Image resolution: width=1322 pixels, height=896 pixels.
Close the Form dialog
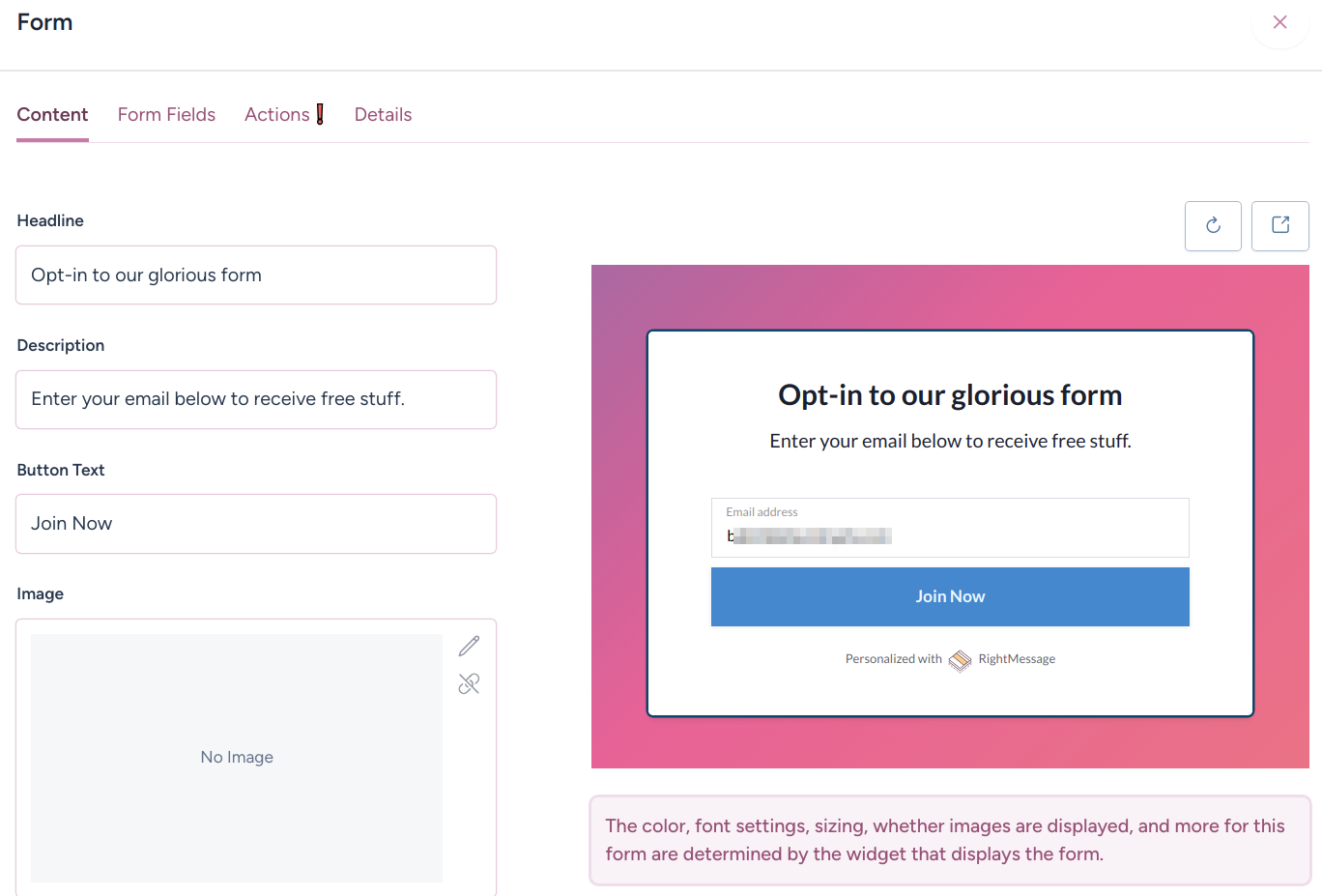[1279, 22]
